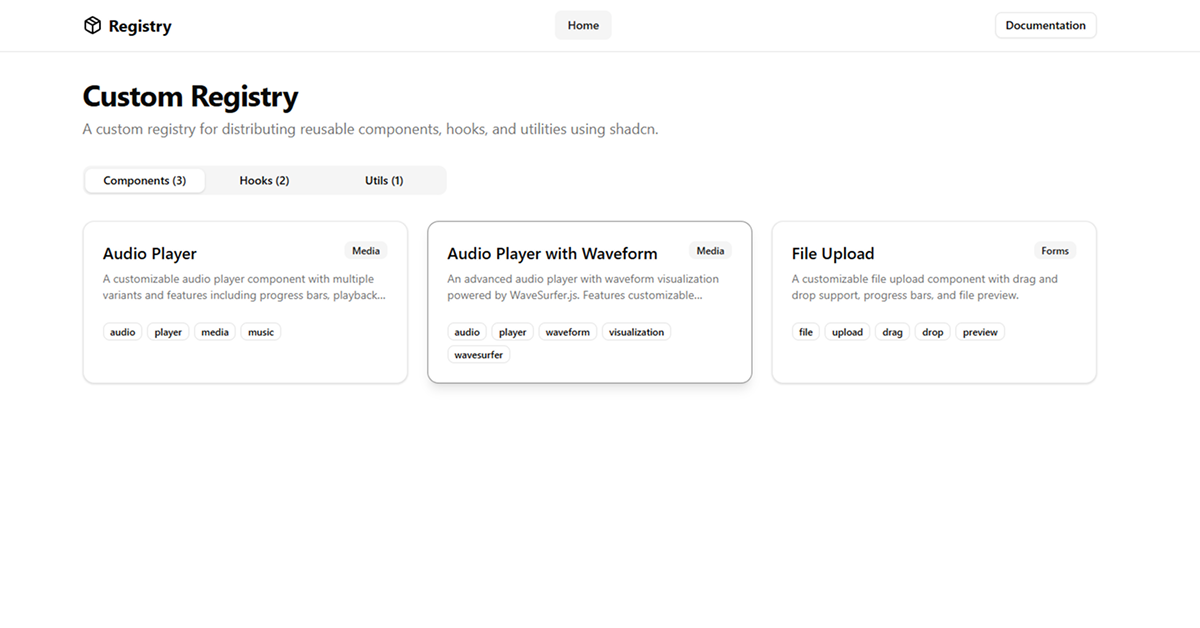Viewport: 1200px width, 628px height.
Task: Click the Registry cube logo icon
Action: click(x=93, y=25)
